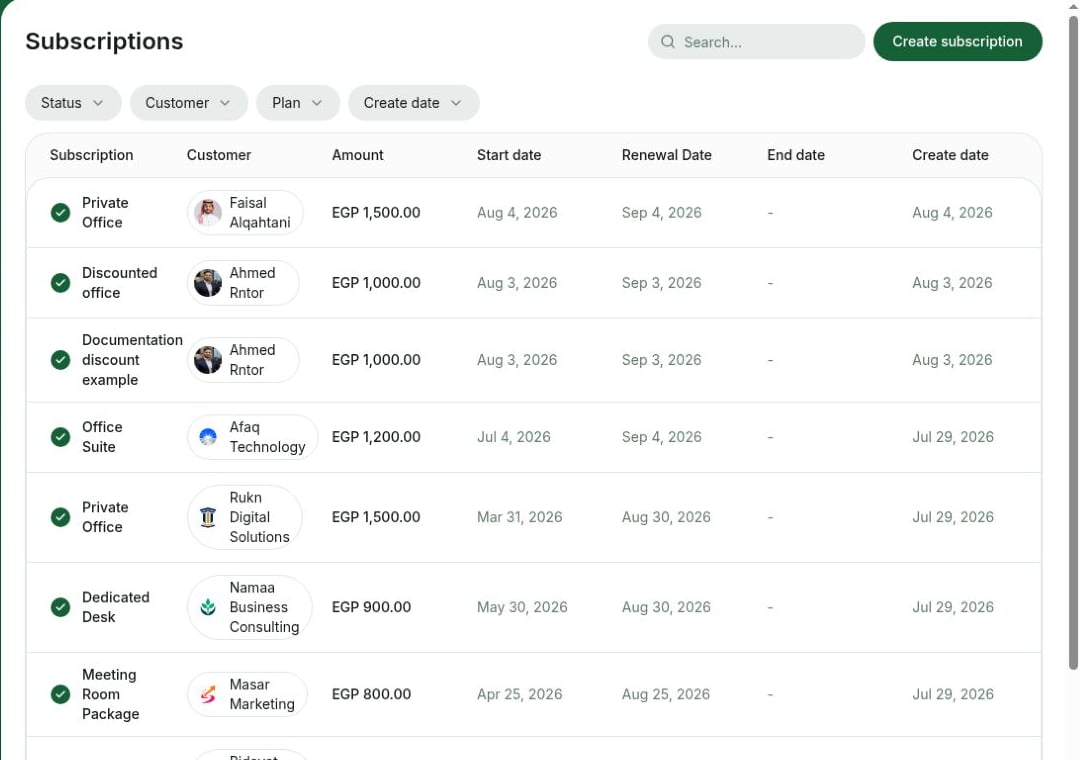Viewport: 1080px width, 760px height.
Task: Click status check icon for Dedicated Desk
Action: 61,607
